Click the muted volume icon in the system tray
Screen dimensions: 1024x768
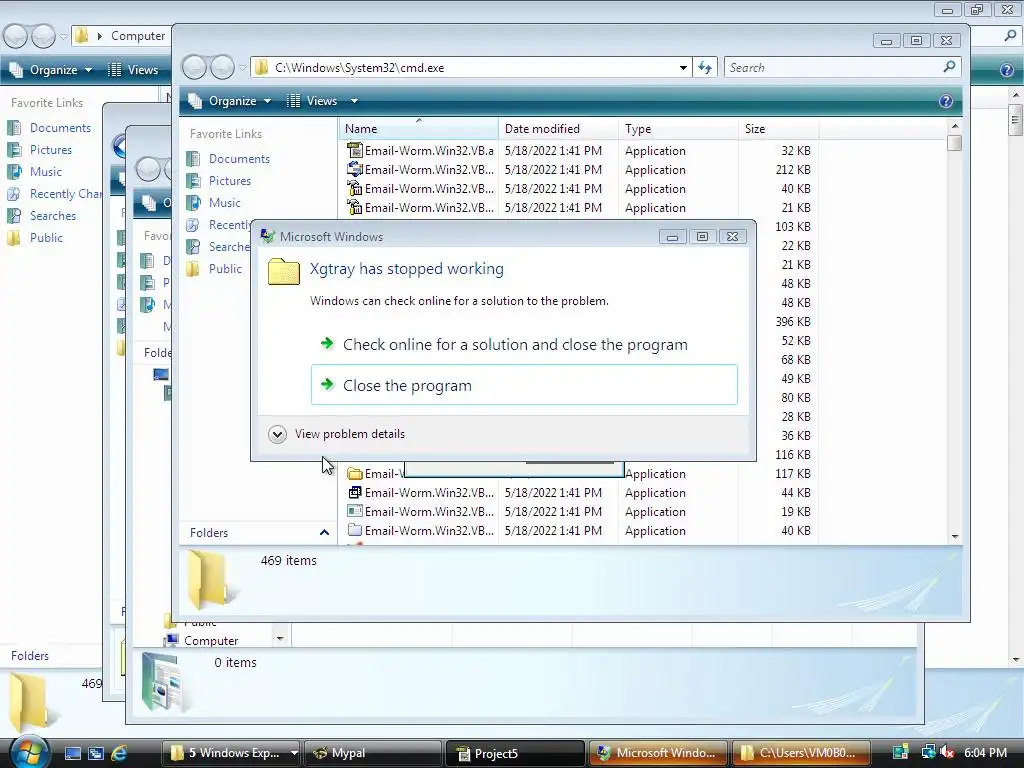[x=948, y=752]
